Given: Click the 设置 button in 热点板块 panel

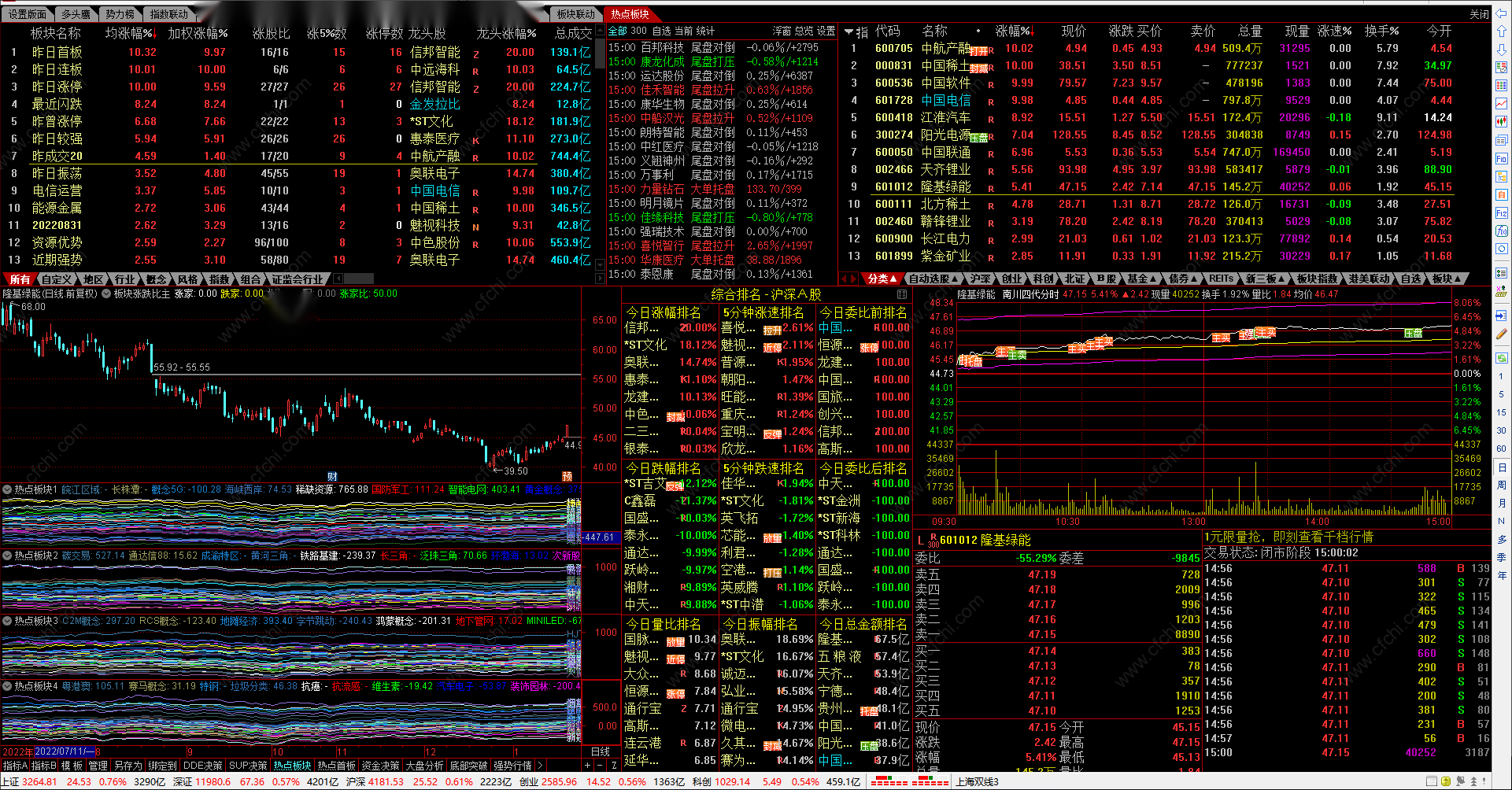Looking at the screenshot, I should tap(826, 31).
